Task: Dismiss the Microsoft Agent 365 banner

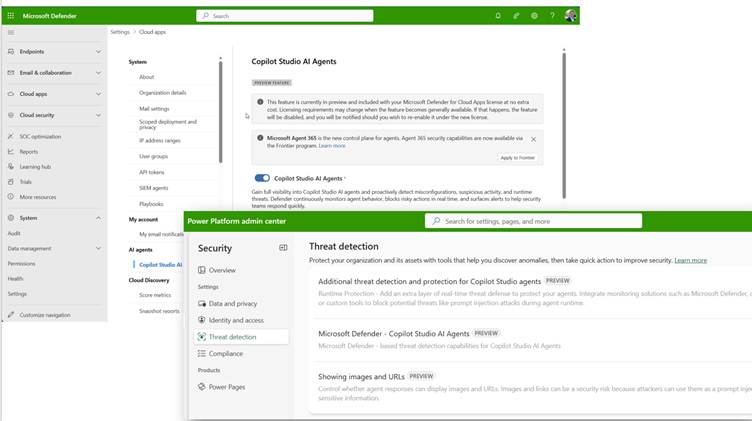Action: coord(533,139)
